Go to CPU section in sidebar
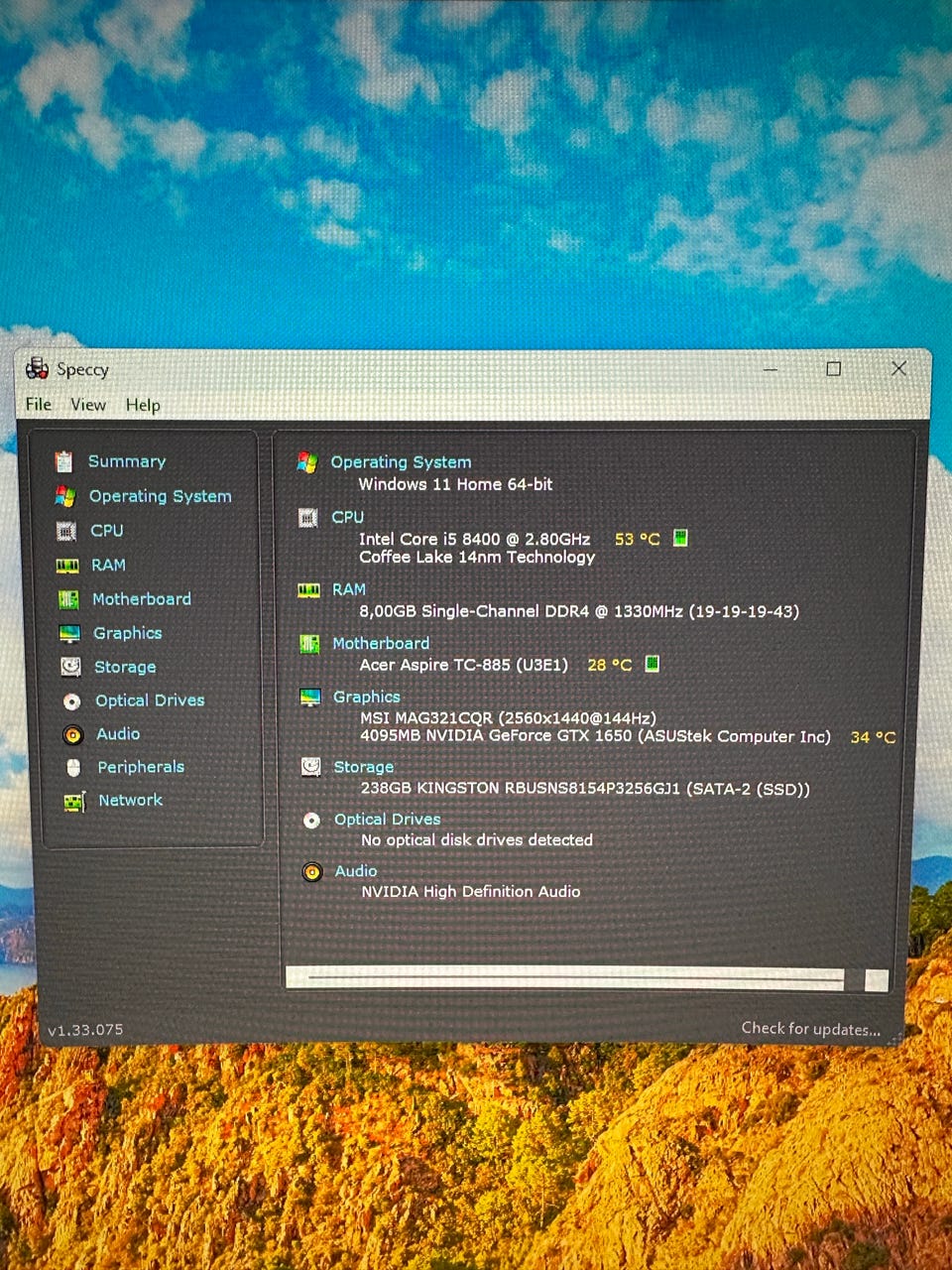This screenshot has height=1270, width=952. pos(107,531)
